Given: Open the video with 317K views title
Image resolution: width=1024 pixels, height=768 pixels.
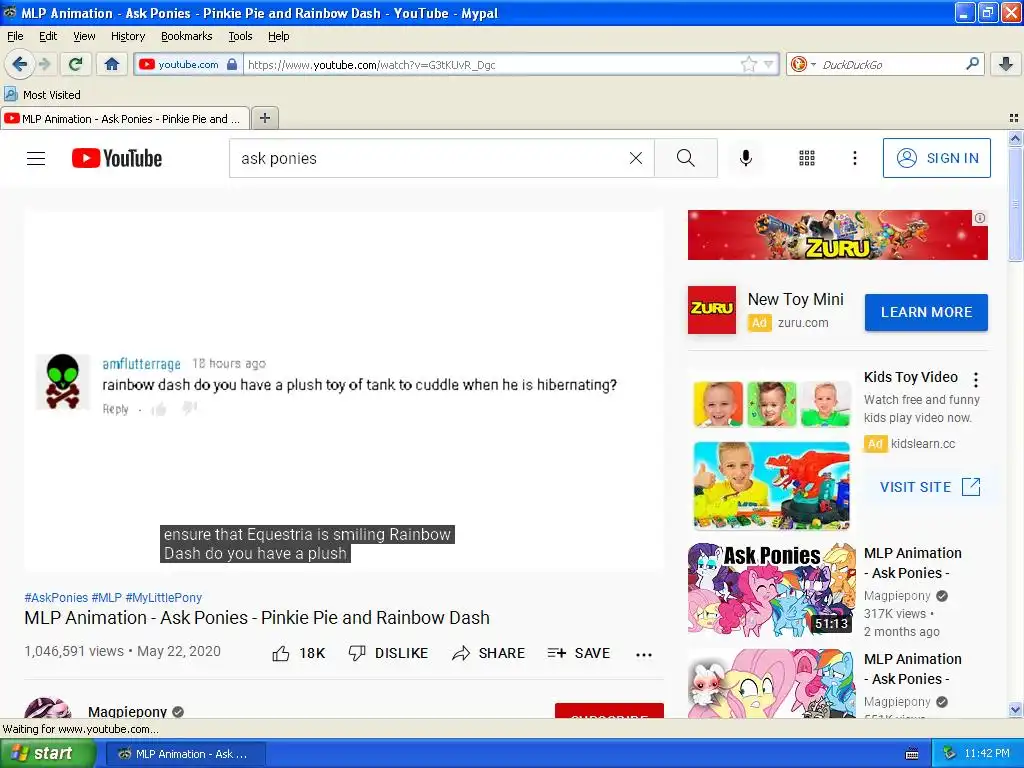Looking at the screenshot, I should [x=912, y=563].
